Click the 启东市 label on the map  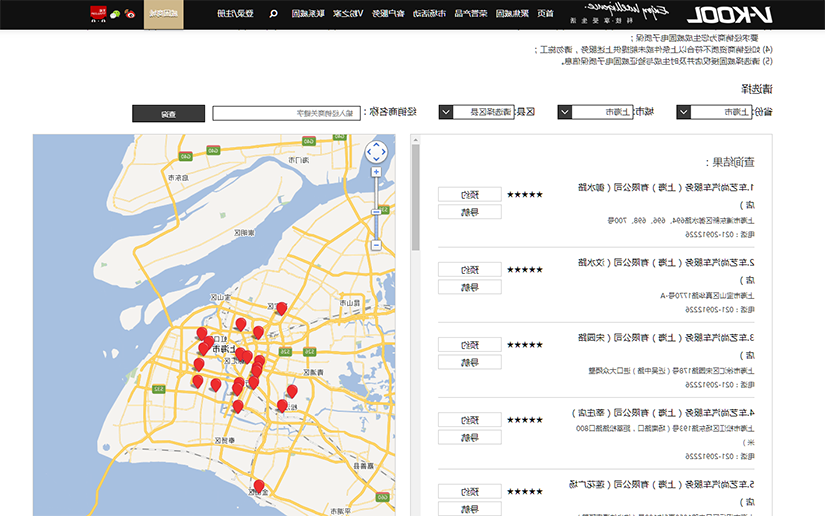(x=178, y=178)
